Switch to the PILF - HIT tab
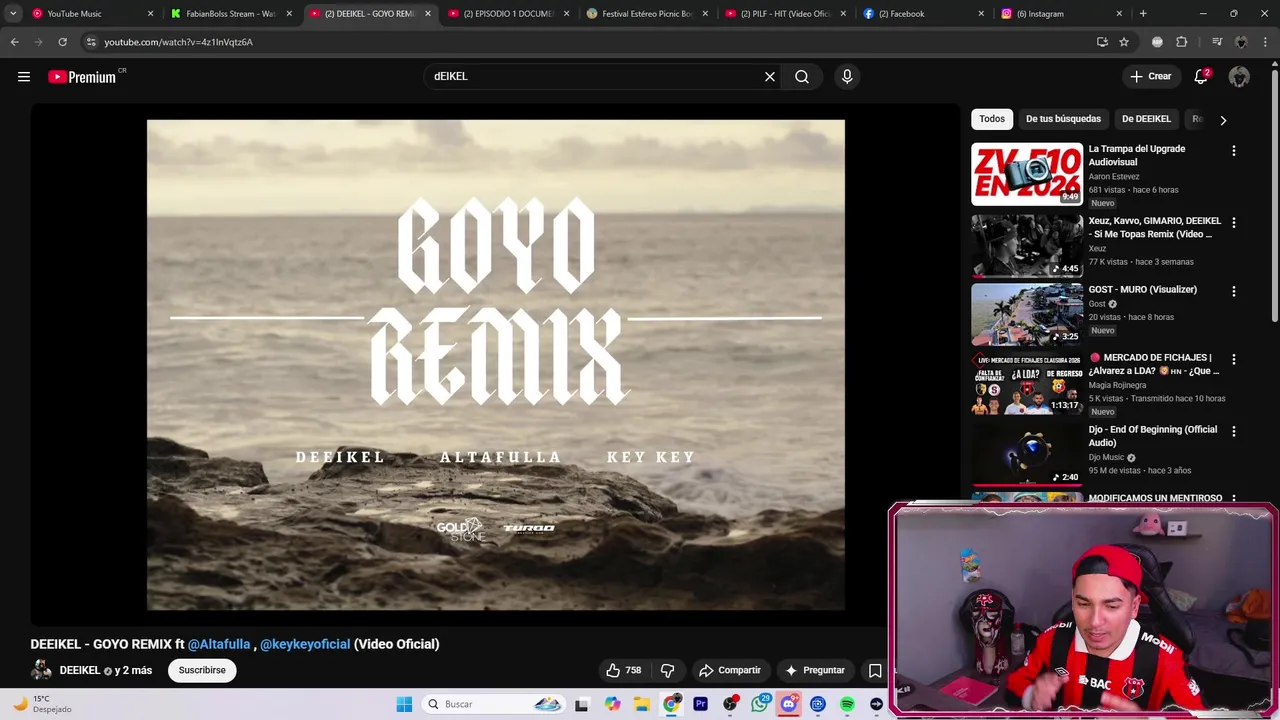Image resolution: width=1280 pixels, height=720 pixels. (x=786, y=14)
